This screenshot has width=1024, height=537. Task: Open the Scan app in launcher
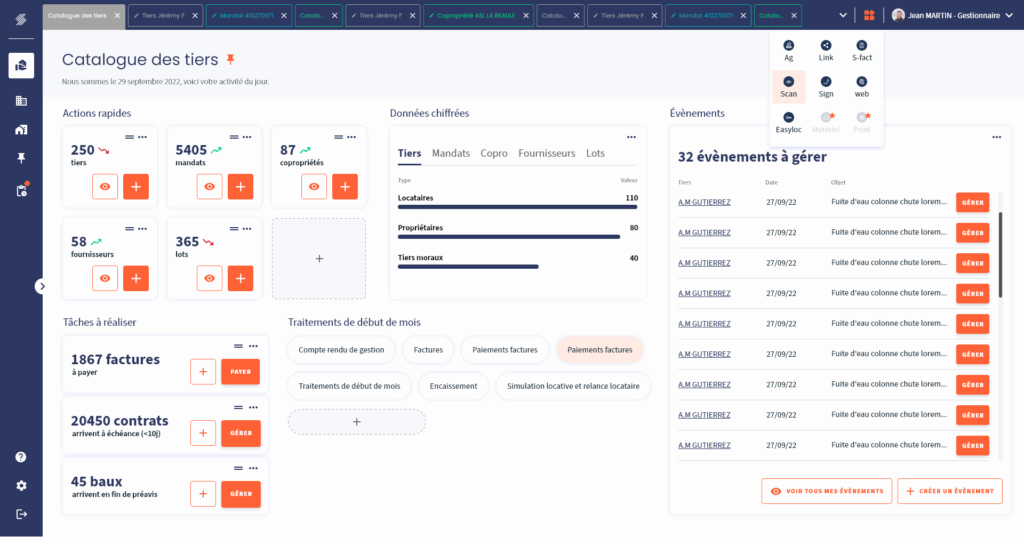coord(788,86)
